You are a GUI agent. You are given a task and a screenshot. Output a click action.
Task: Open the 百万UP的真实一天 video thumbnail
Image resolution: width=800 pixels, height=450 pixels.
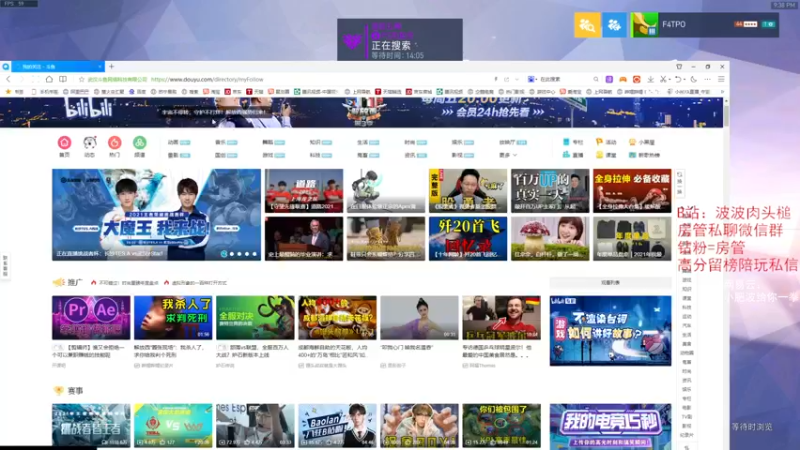click(550, 191)
